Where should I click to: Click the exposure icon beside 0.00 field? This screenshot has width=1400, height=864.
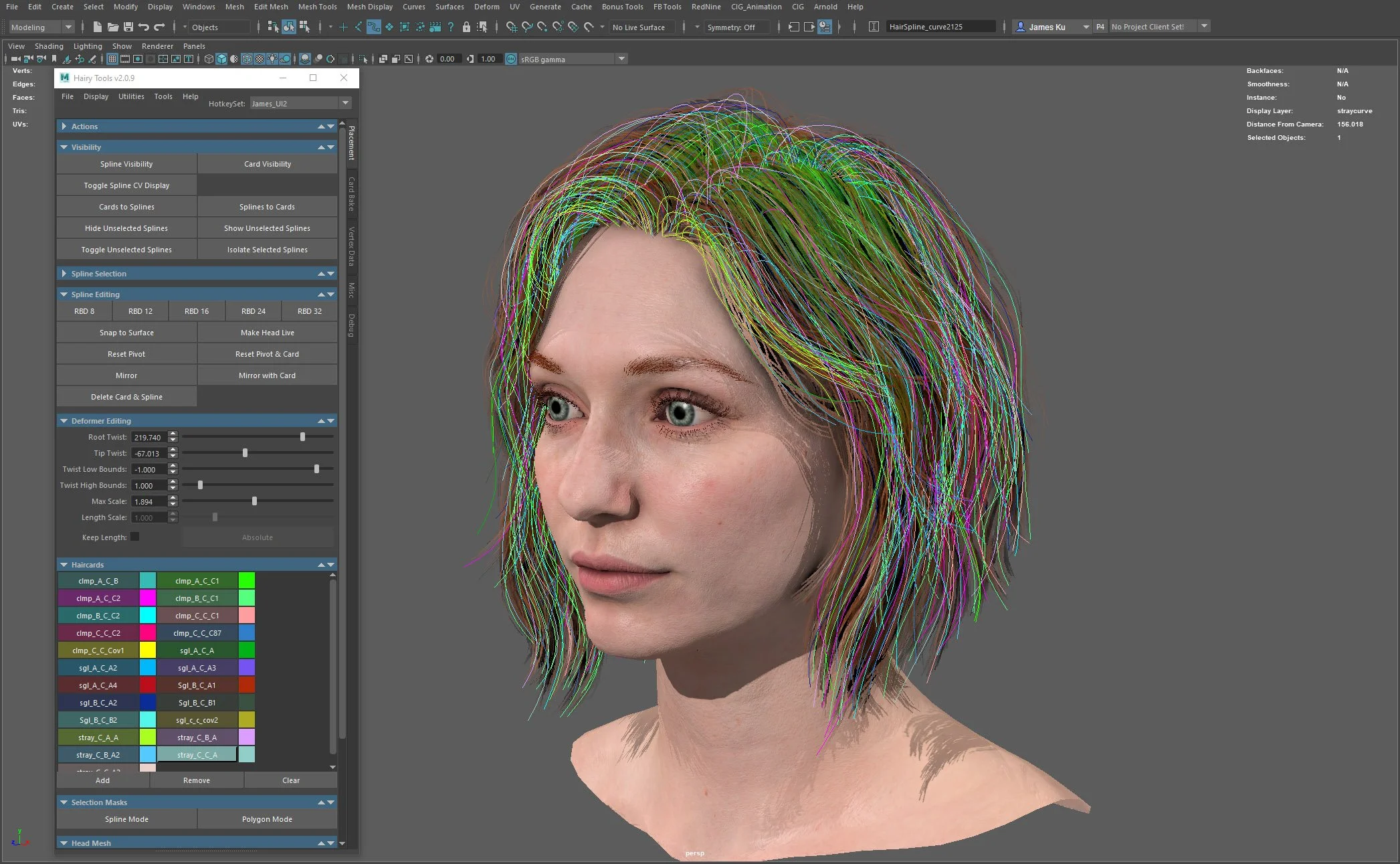pyautogui.click(x=429, y=59)
